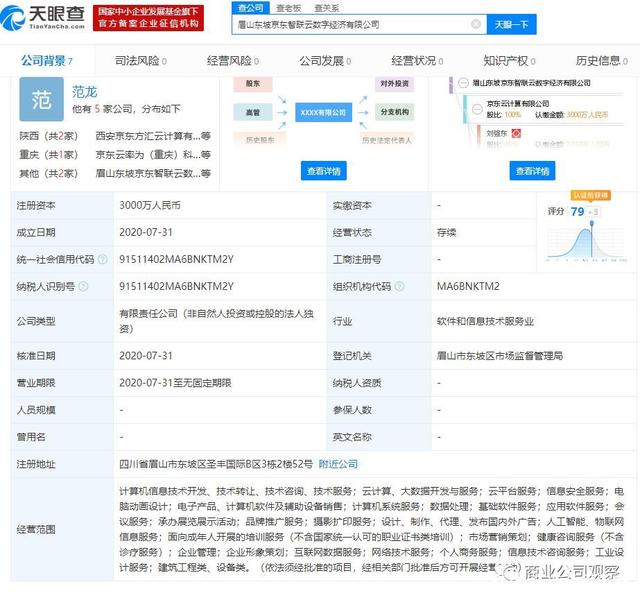Image resolution: width=640 pixels, height=600 pixels.
Task: Click the 分支机构 box in diagram
Action: (x=394, y=112)
